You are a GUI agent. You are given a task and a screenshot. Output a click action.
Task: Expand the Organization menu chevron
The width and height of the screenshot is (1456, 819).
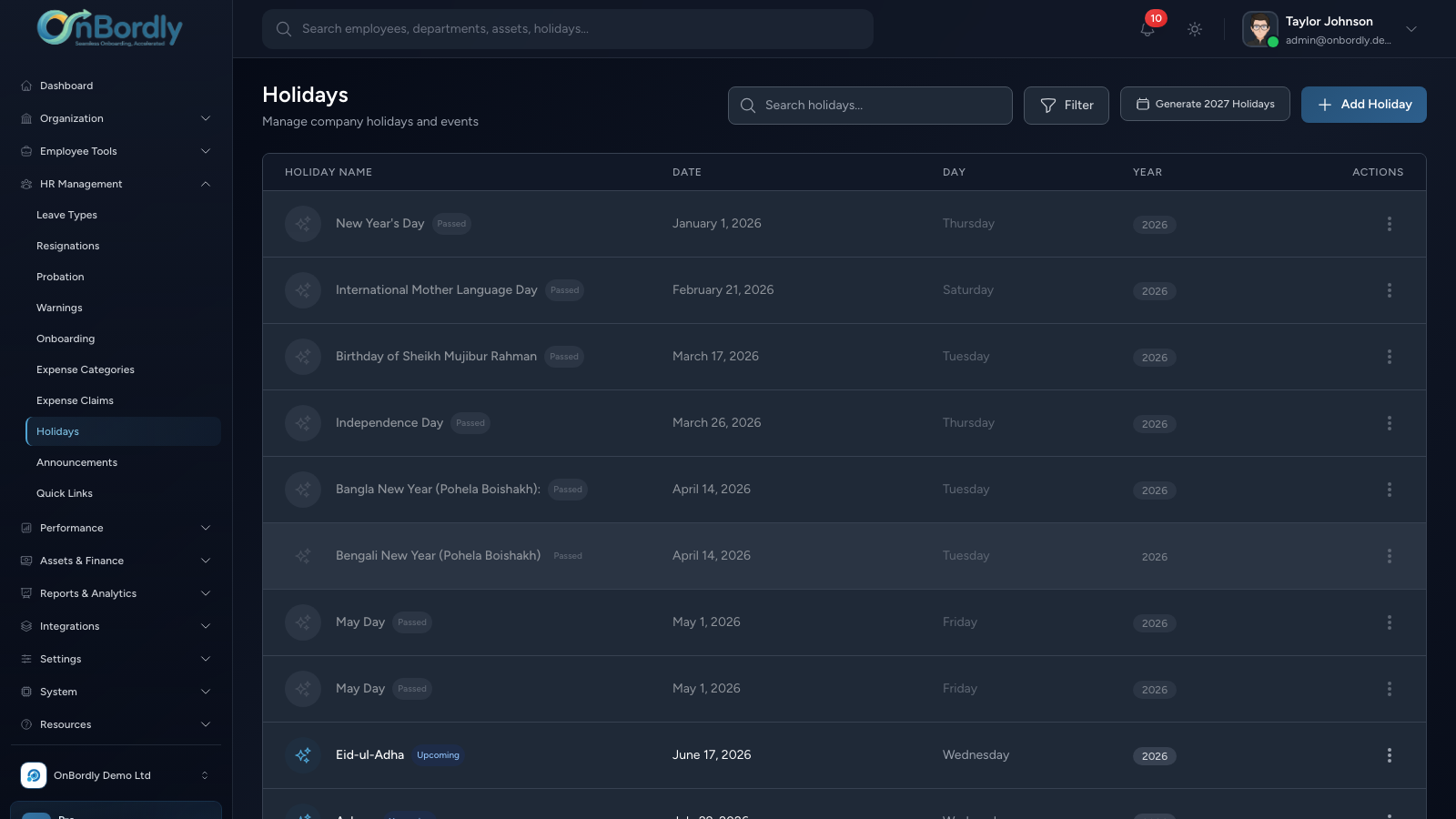(x=206, y=118)
